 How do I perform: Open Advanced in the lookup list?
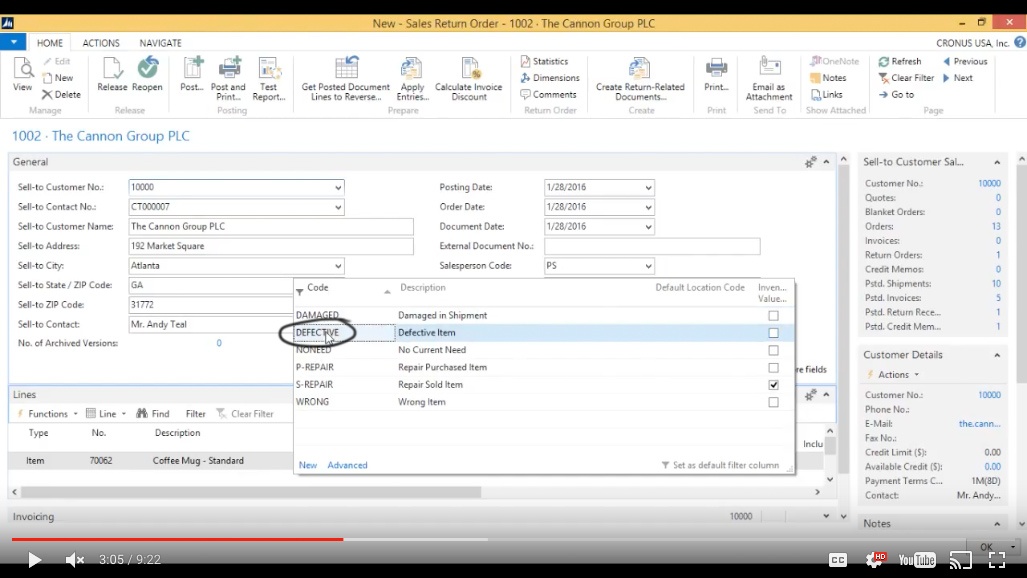click(x=347, y=465)
